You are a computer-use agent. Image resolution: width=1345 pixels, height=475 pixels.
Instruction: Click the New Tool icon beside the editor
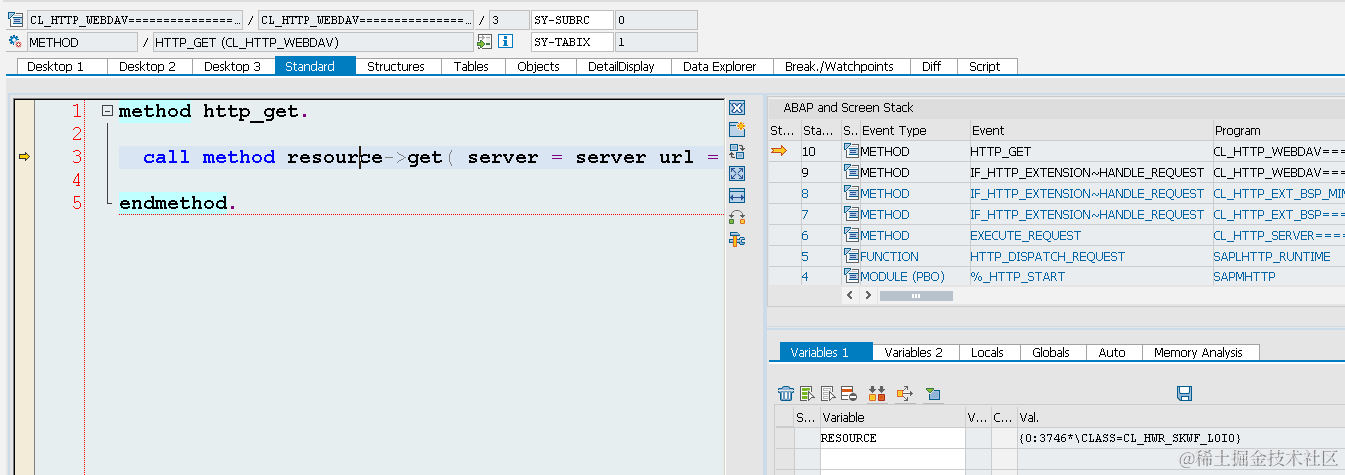737,130
